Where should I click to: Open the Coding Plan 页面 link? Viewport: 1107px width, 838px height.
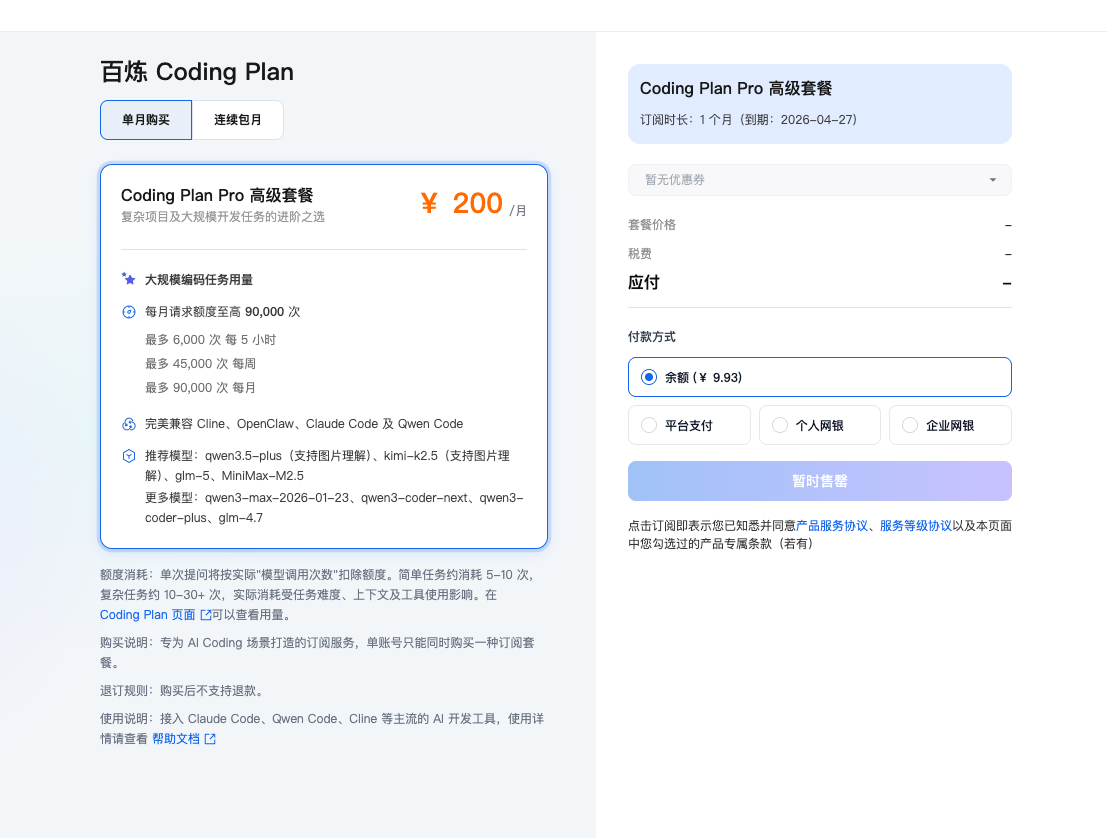[147, 615]
